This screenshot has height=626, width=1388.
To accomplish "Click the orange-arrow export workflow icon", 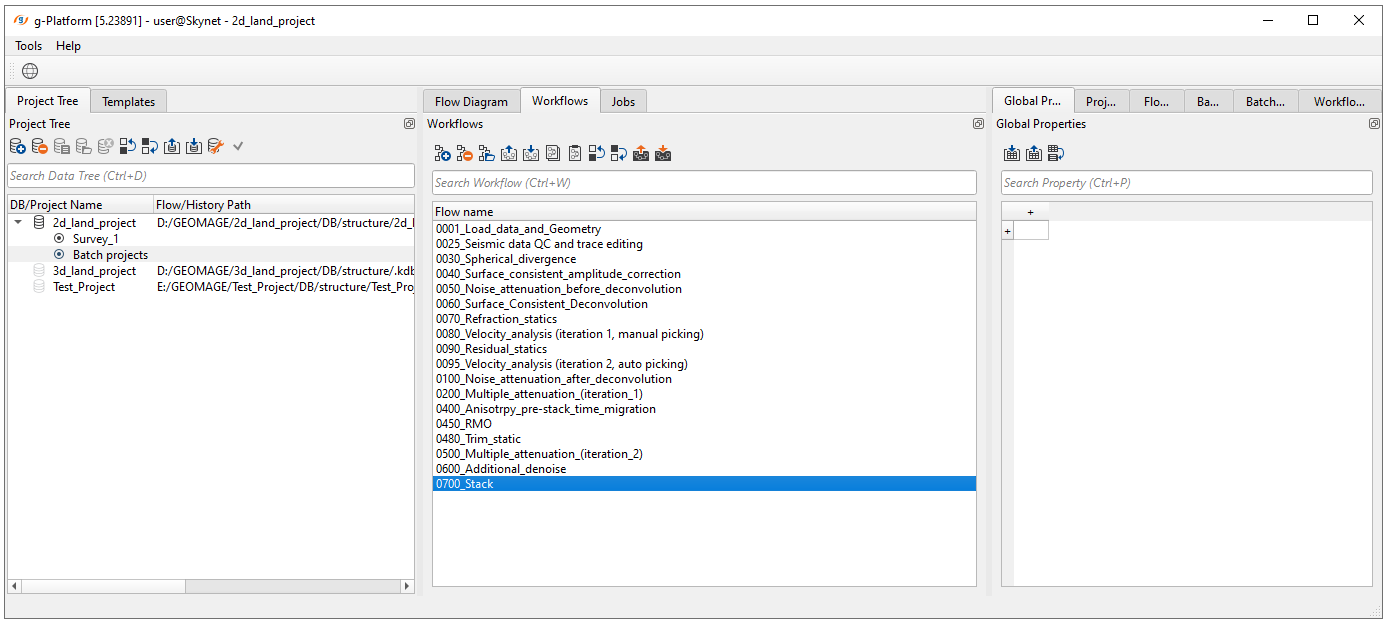I will [641, 154].
